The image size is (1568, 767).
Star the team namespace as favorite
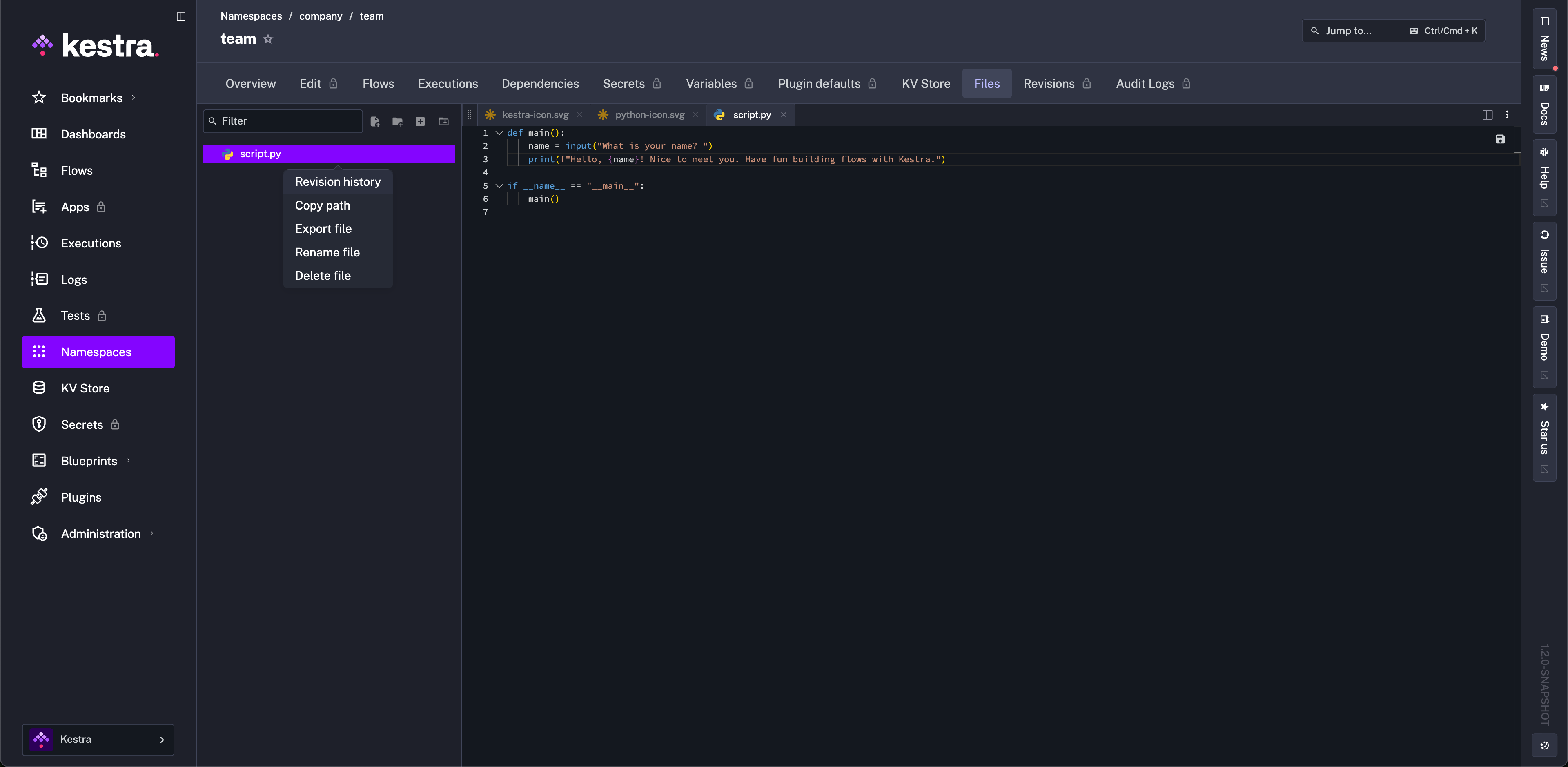point(268,39)
